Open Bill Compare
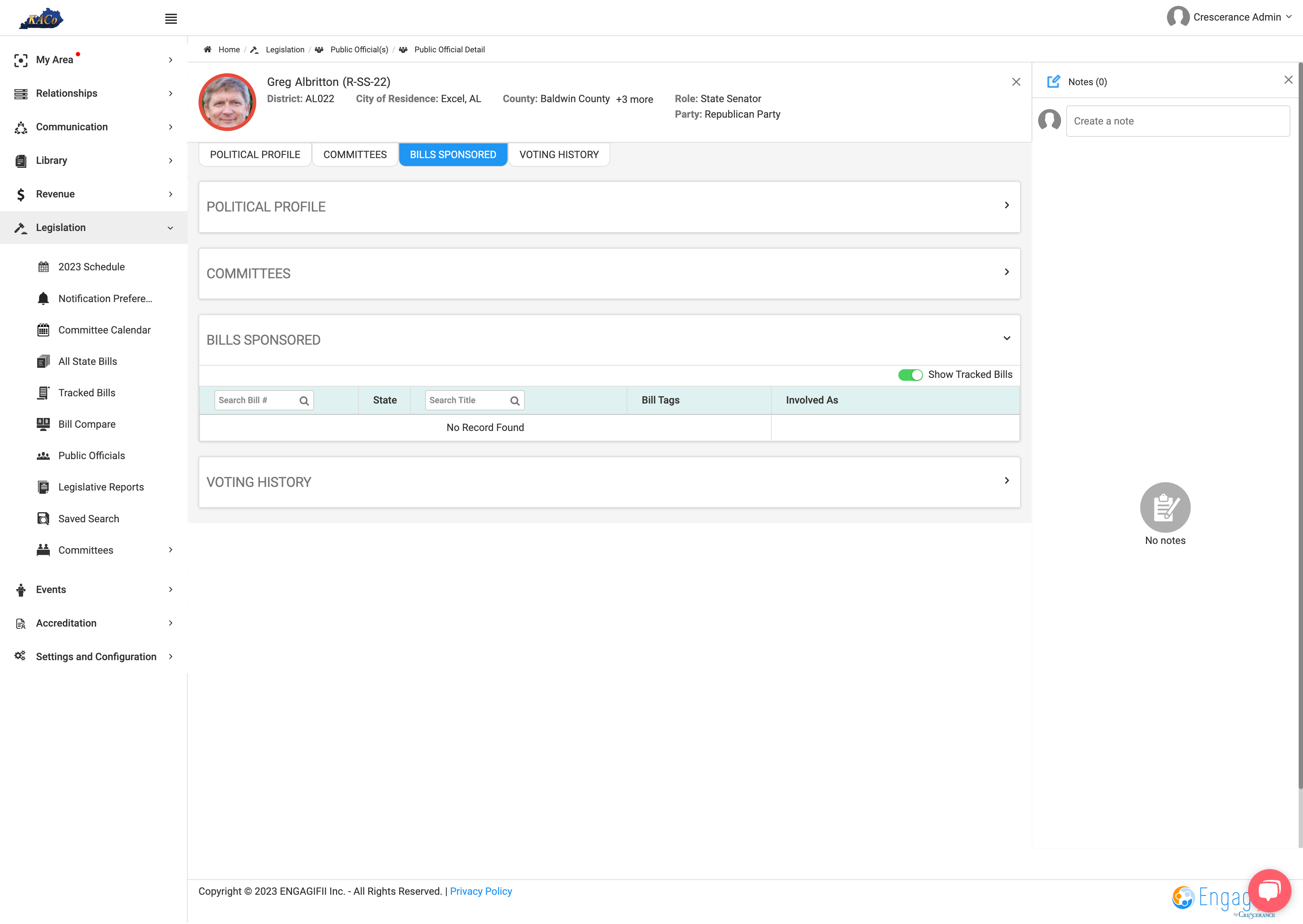Image resolution: width=1303 pixels, height=924 pixels. [87, 424]
